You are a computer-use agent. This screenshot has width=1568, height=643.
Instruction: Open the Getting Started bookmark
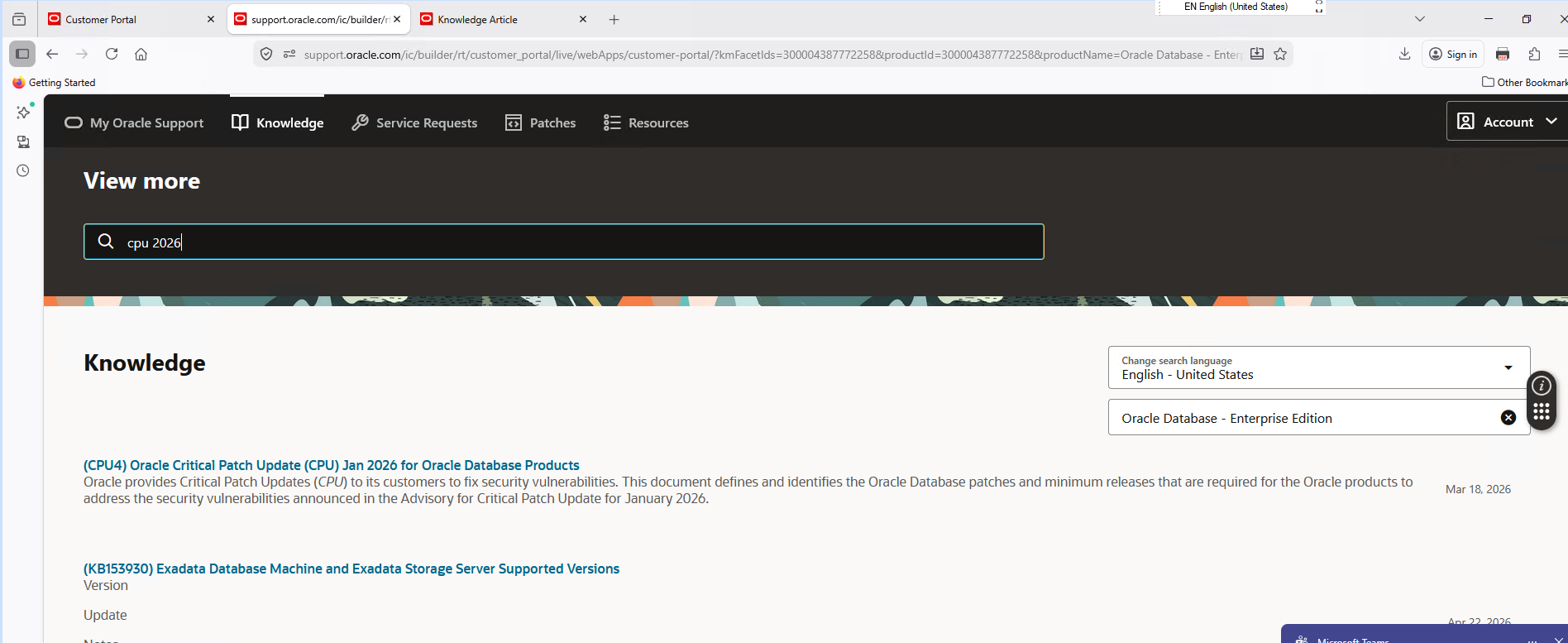click(x=55, y=83)
